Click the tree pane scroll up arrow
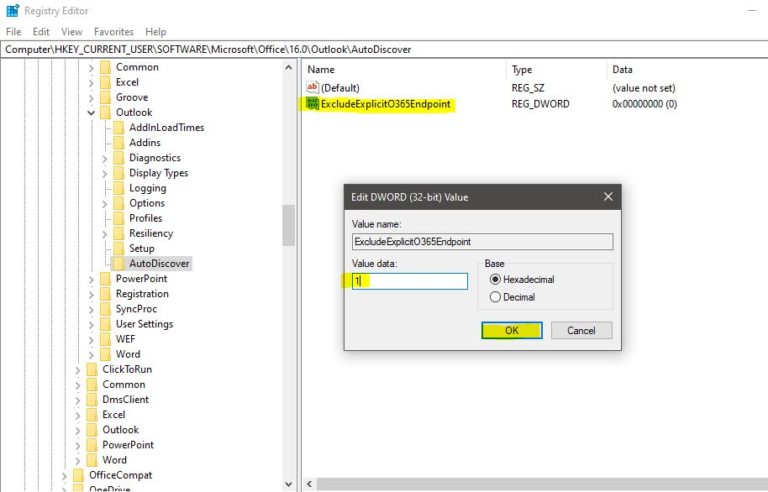This screenshot has width=768, height=492. [288, 68]
